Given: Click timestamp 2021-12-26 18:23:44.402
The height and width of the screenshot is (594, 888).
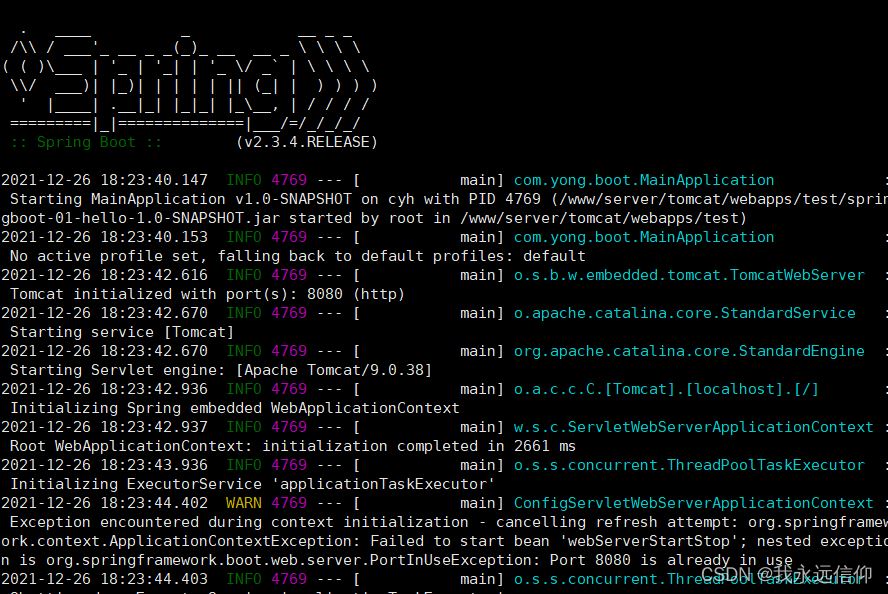Looking at the screenshot, I should pyautogui.click(x=104, y=503).
